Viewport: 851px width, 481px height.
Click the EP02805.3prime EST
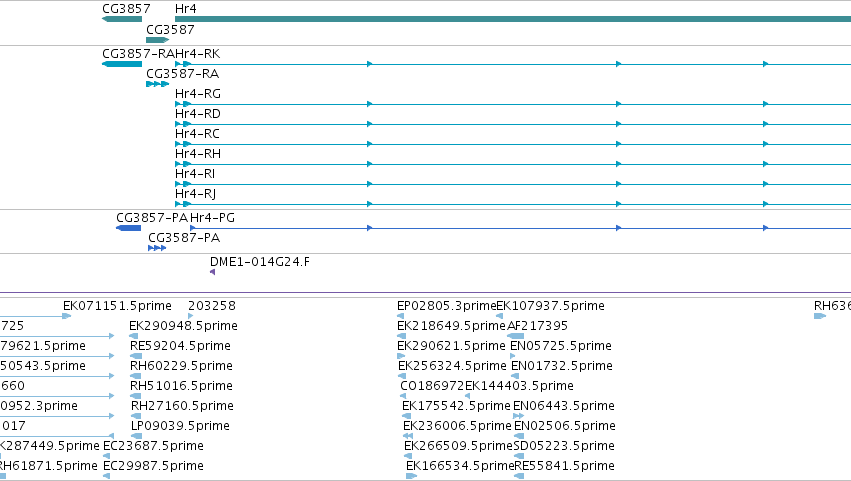pos(401,316)
